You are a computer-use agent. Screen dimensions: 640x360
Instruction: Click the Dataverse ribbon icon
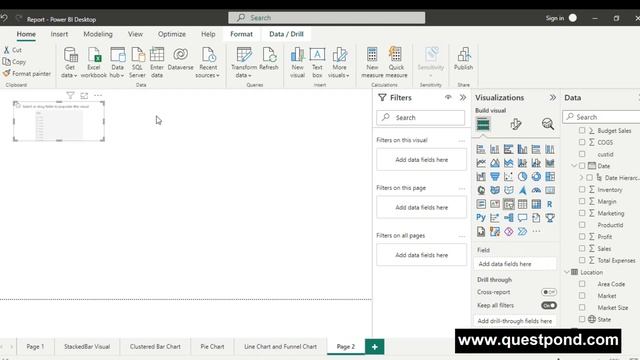click(x=180, y=59)
